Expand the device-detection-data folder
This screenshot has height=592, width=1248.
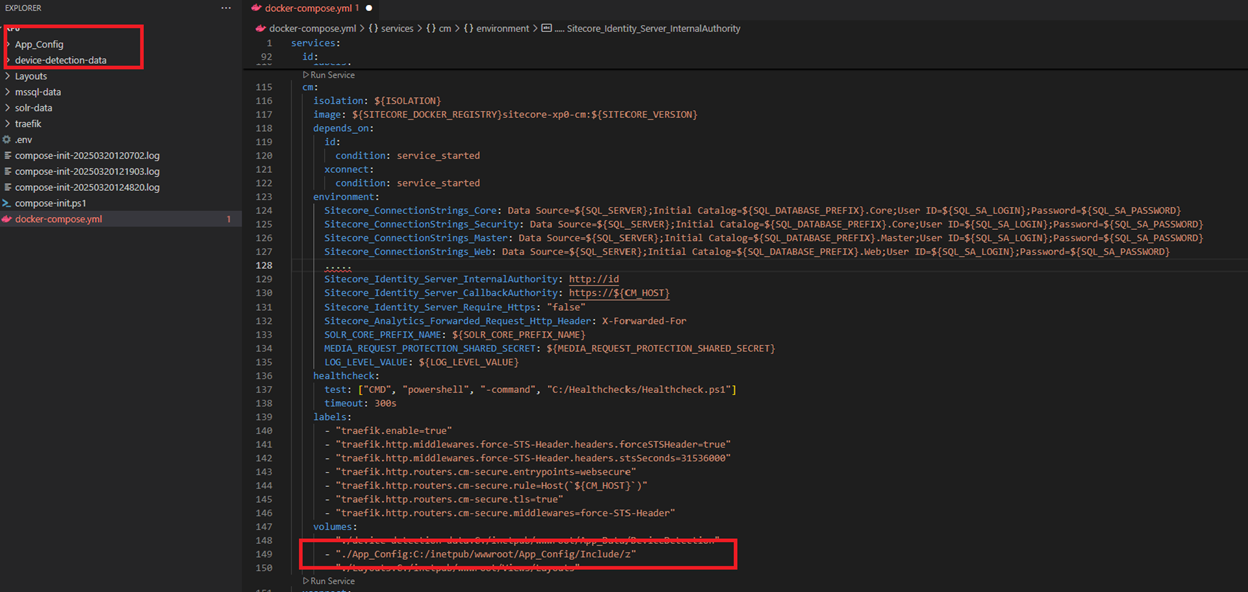(8, 60)
